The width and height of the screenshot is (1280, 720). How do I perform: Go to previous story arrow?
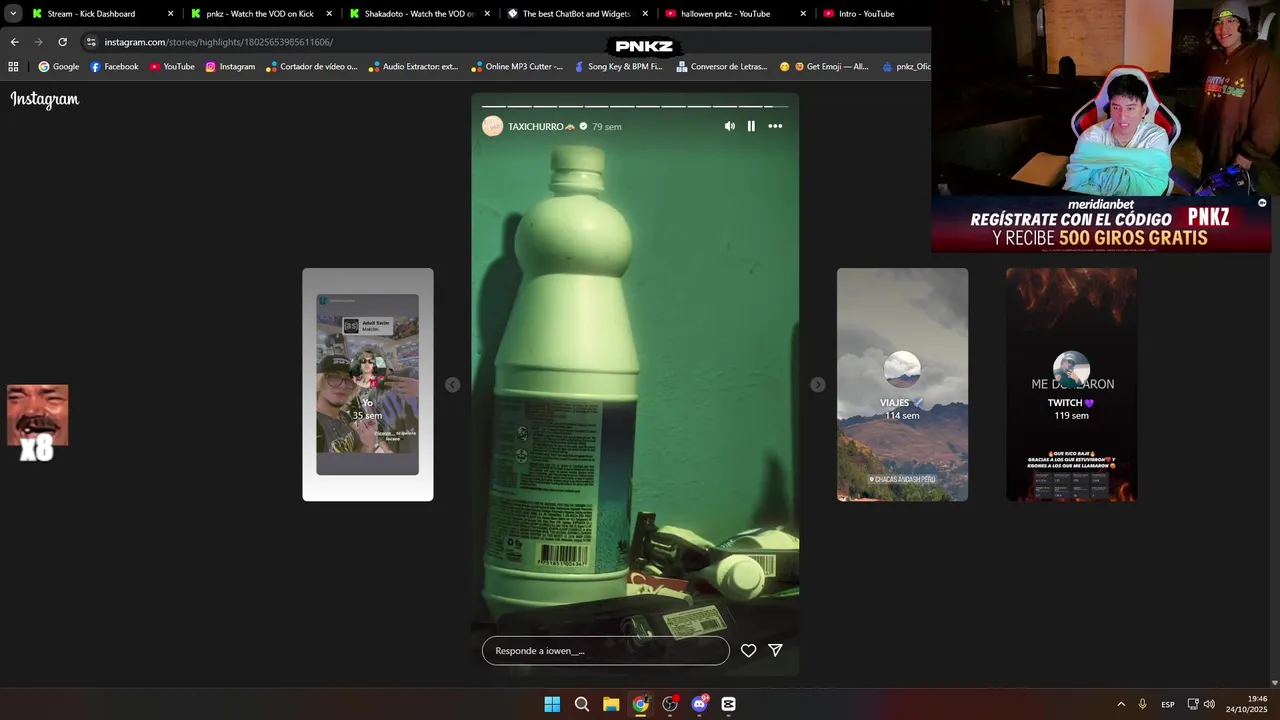tap(452, 385)
